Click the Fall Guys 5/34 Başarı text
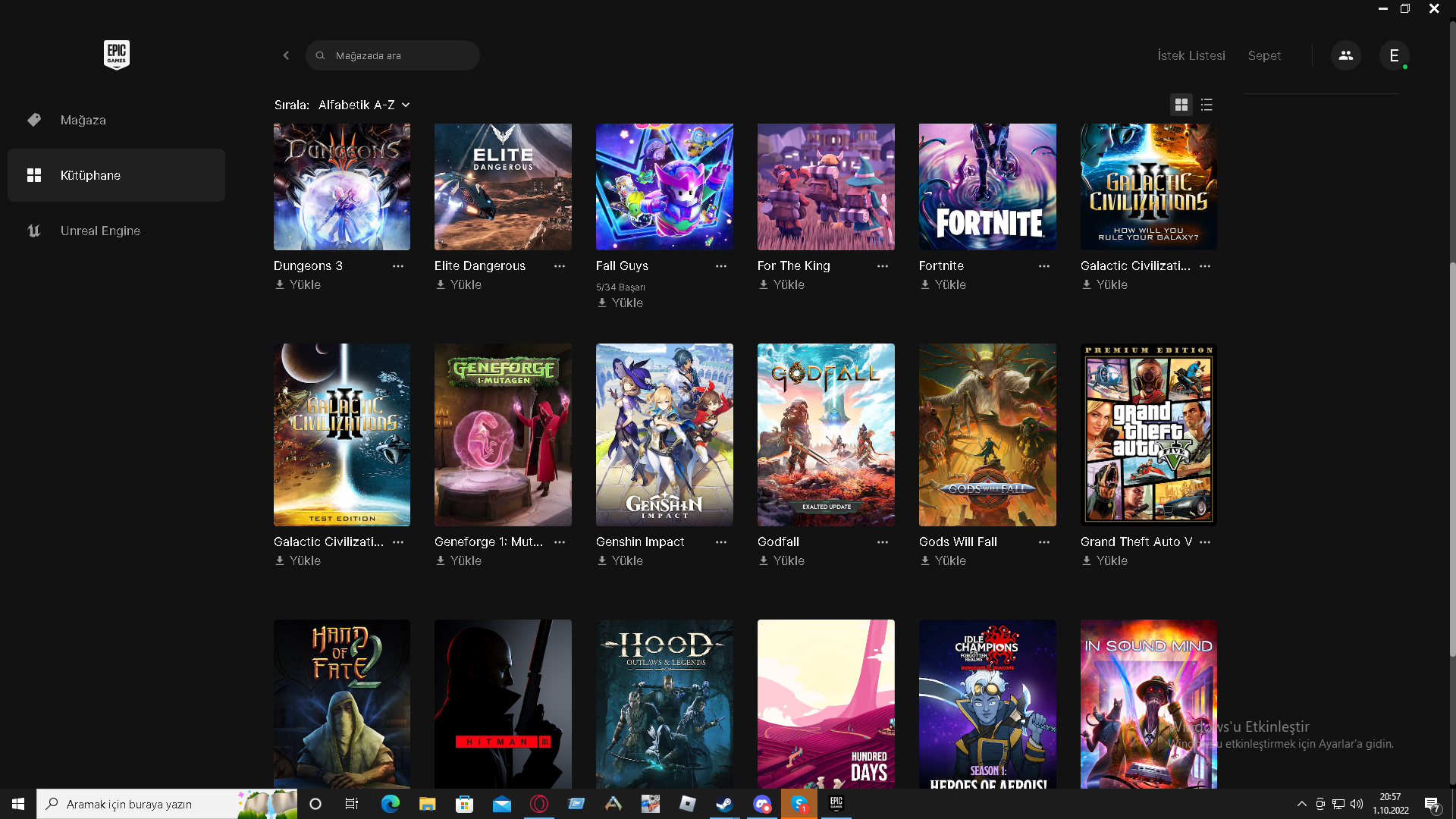1456x819 pixels. (x=620, y=287)
